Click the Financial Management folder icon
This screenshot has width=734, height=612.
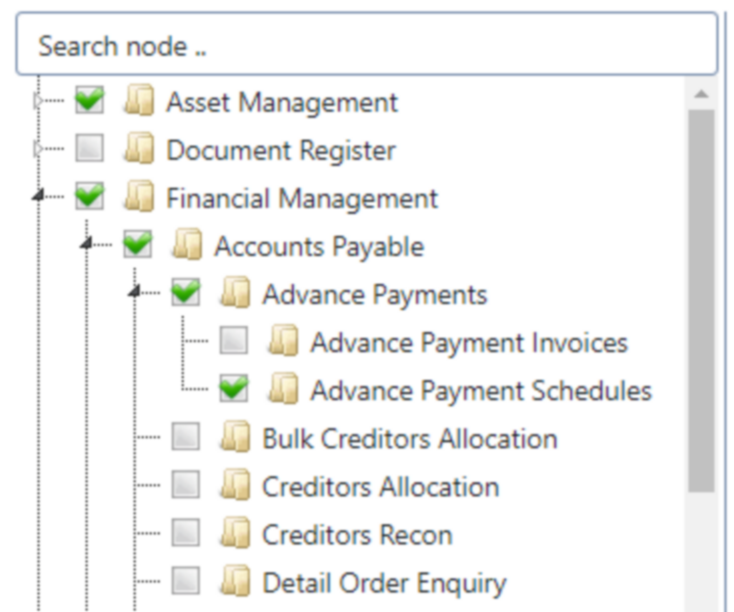click(139, 196)
